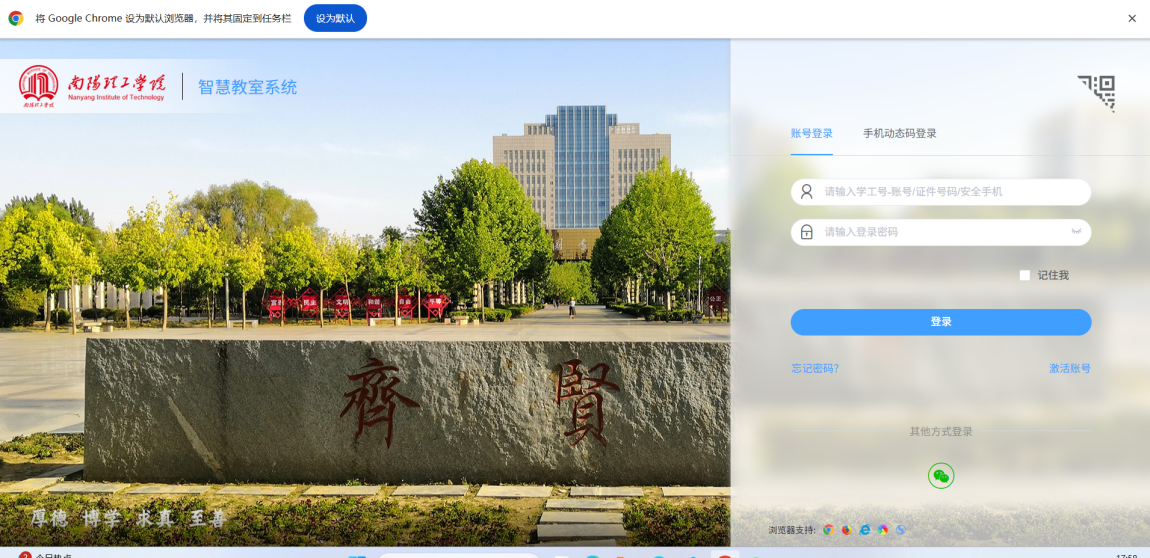Click the Internet Explorer support icon
The image size is (1150, 558).
(864, 530)
